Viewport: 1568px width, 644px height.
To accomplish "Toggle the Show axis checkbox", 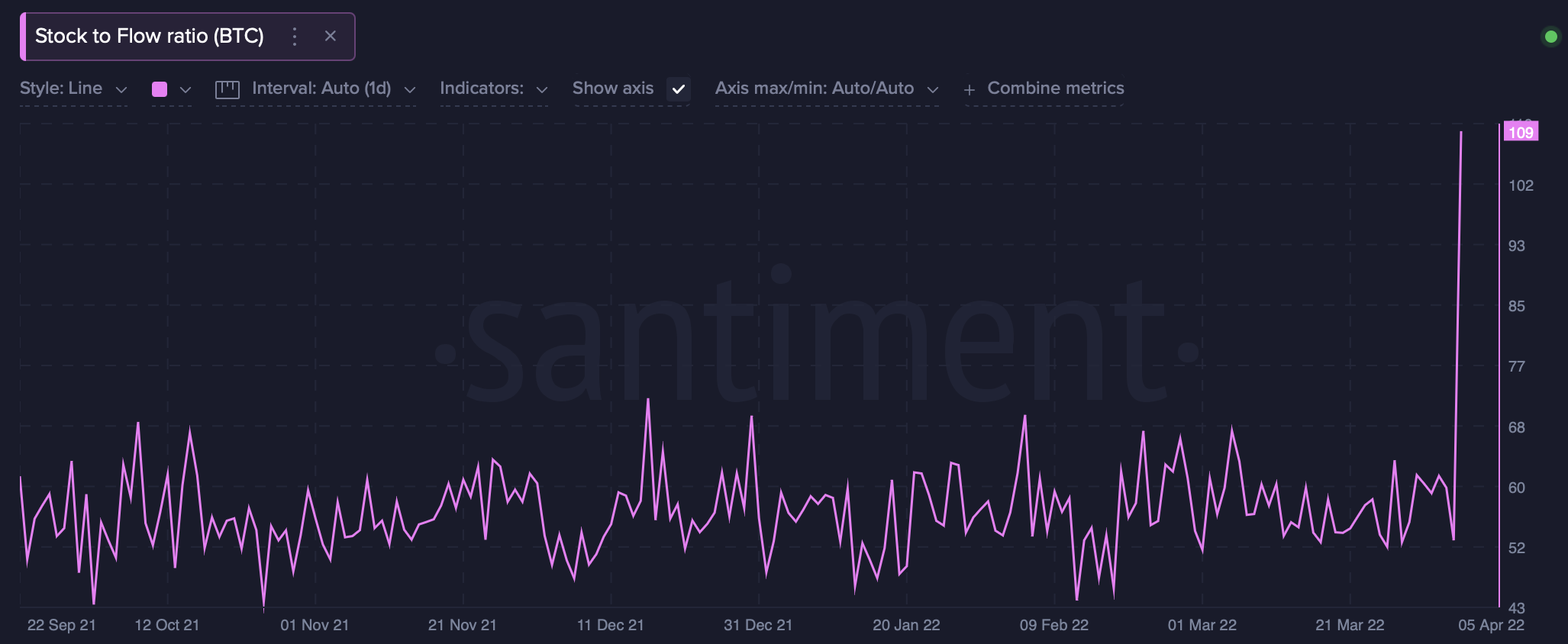I will 678,89.
